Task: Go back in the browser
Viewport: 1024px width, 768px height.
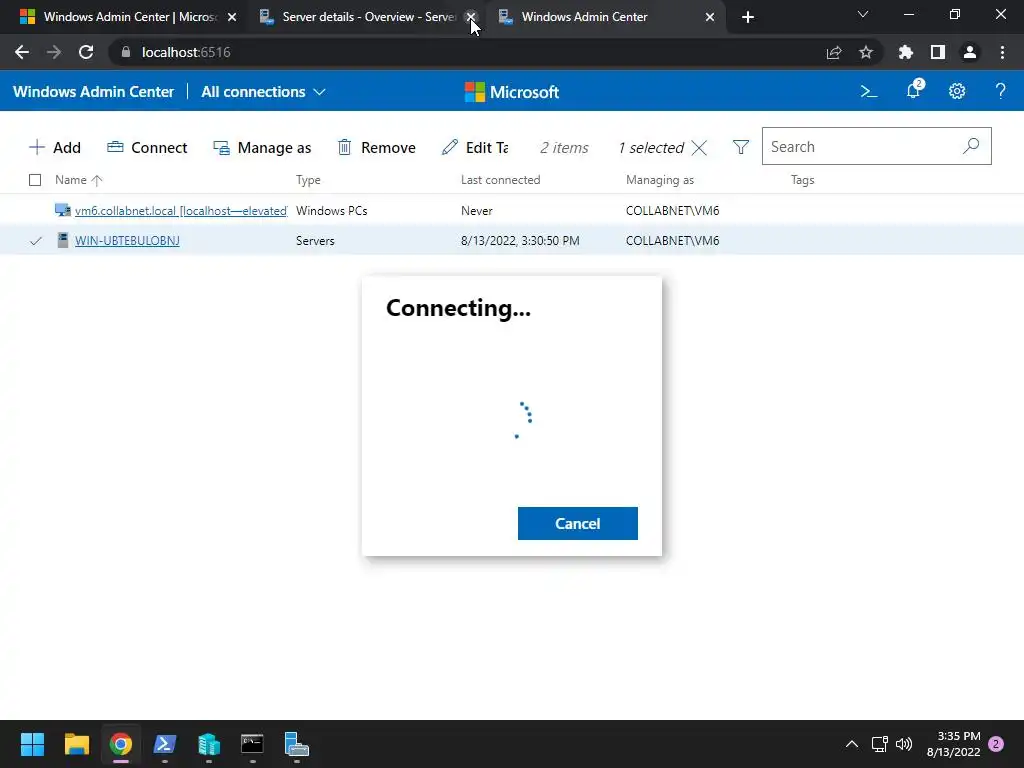Action: tap(22, 52)
